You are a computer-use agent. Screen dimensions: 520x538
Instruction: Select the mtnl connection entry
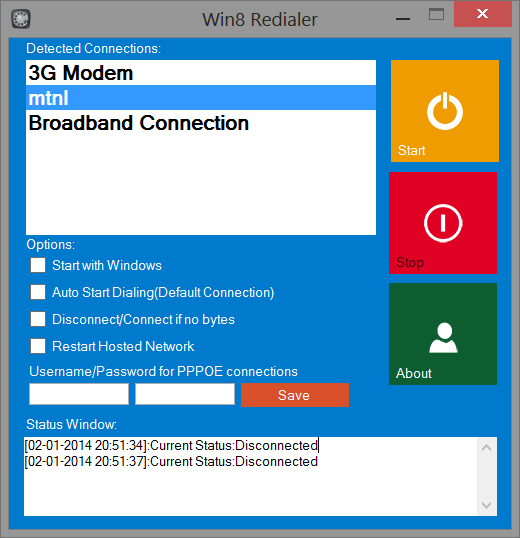[x=201, y=98]
